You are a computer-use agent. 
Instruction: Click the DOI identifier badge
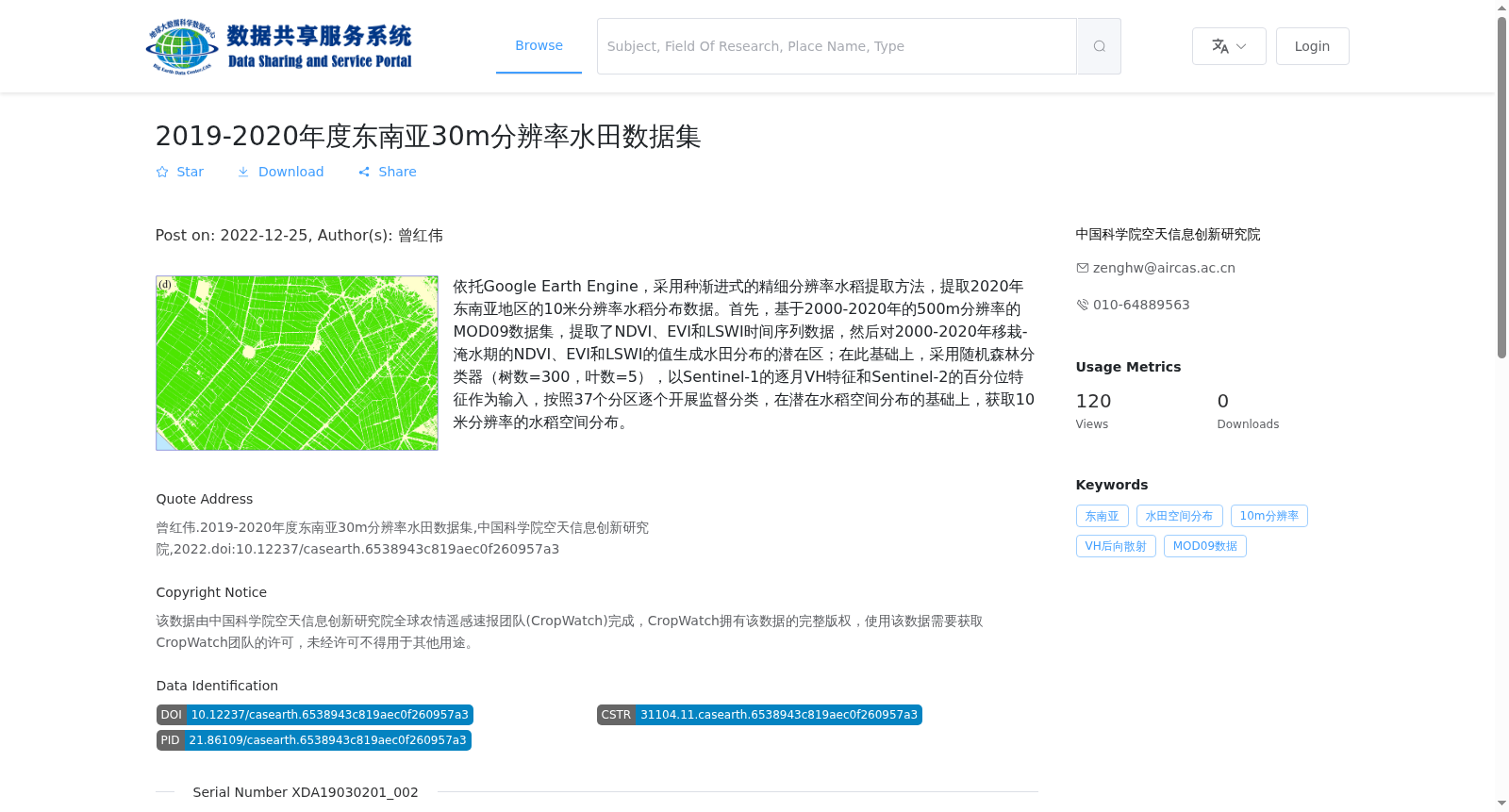(315, 715)
